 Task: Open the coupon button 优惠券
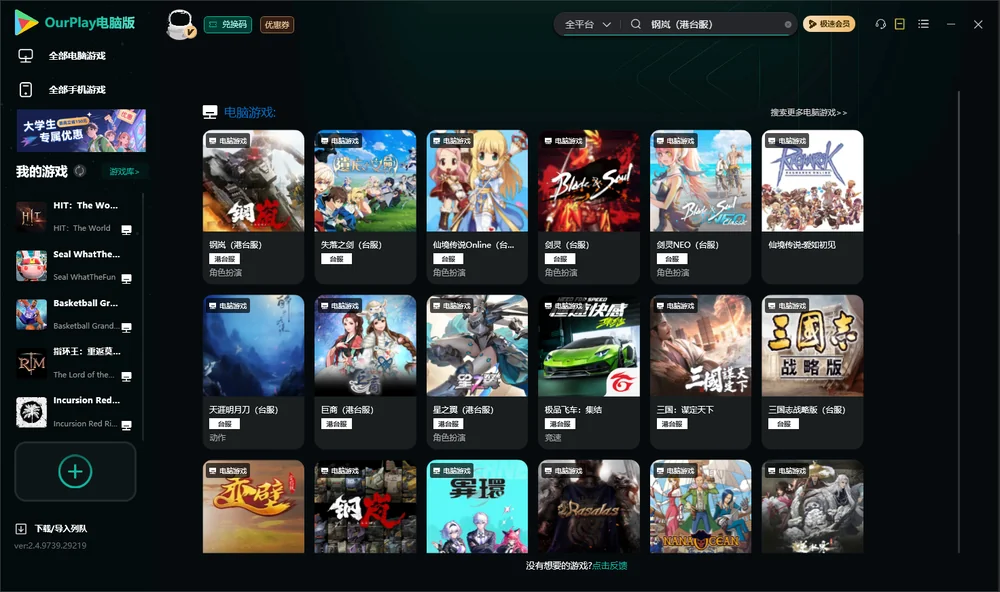[277, 25]
